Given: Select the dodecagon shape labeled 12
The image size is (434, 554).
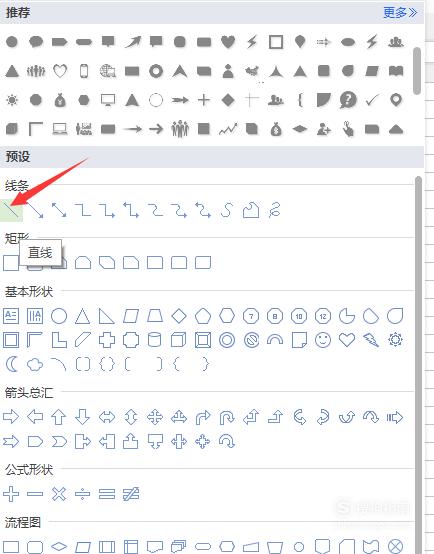Looking at the screenshot, I should point(323,316).
